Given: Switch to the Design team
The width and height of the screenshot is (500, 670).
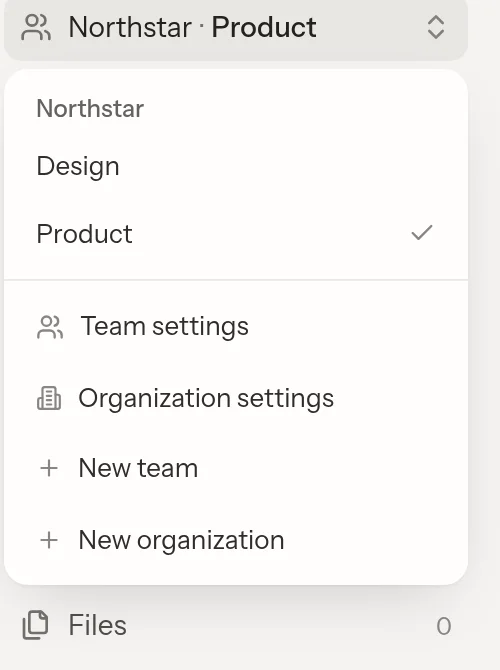Looking at the screenshot, I should [x=236, y=166].
